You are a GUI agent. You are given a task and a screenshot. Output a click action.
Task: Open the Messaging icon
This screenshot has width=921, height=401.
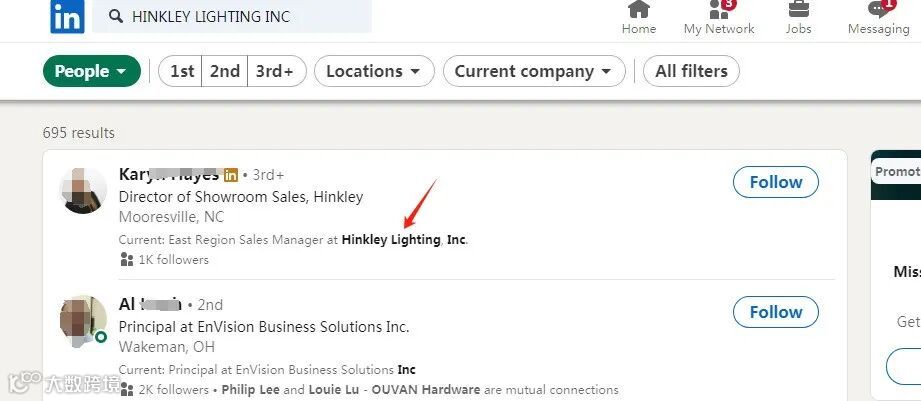878,10
